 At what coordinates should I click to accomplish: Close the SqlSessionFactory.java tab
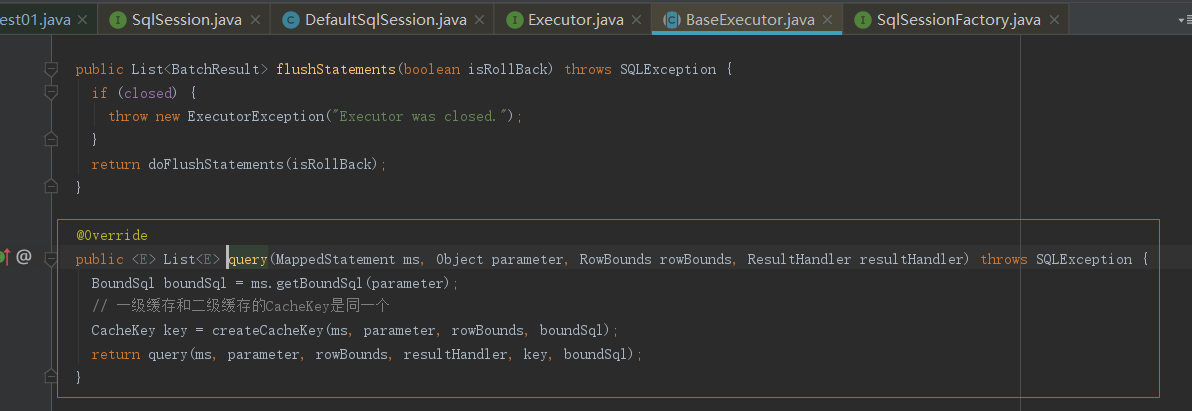pyautogui.click(x=1054, y=21)
